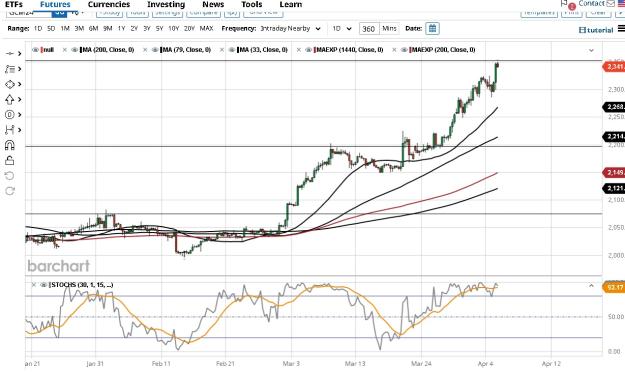Viewport: 625px width, 372px height.
Task: Open the ETFs menu
Action: [14, 4]
